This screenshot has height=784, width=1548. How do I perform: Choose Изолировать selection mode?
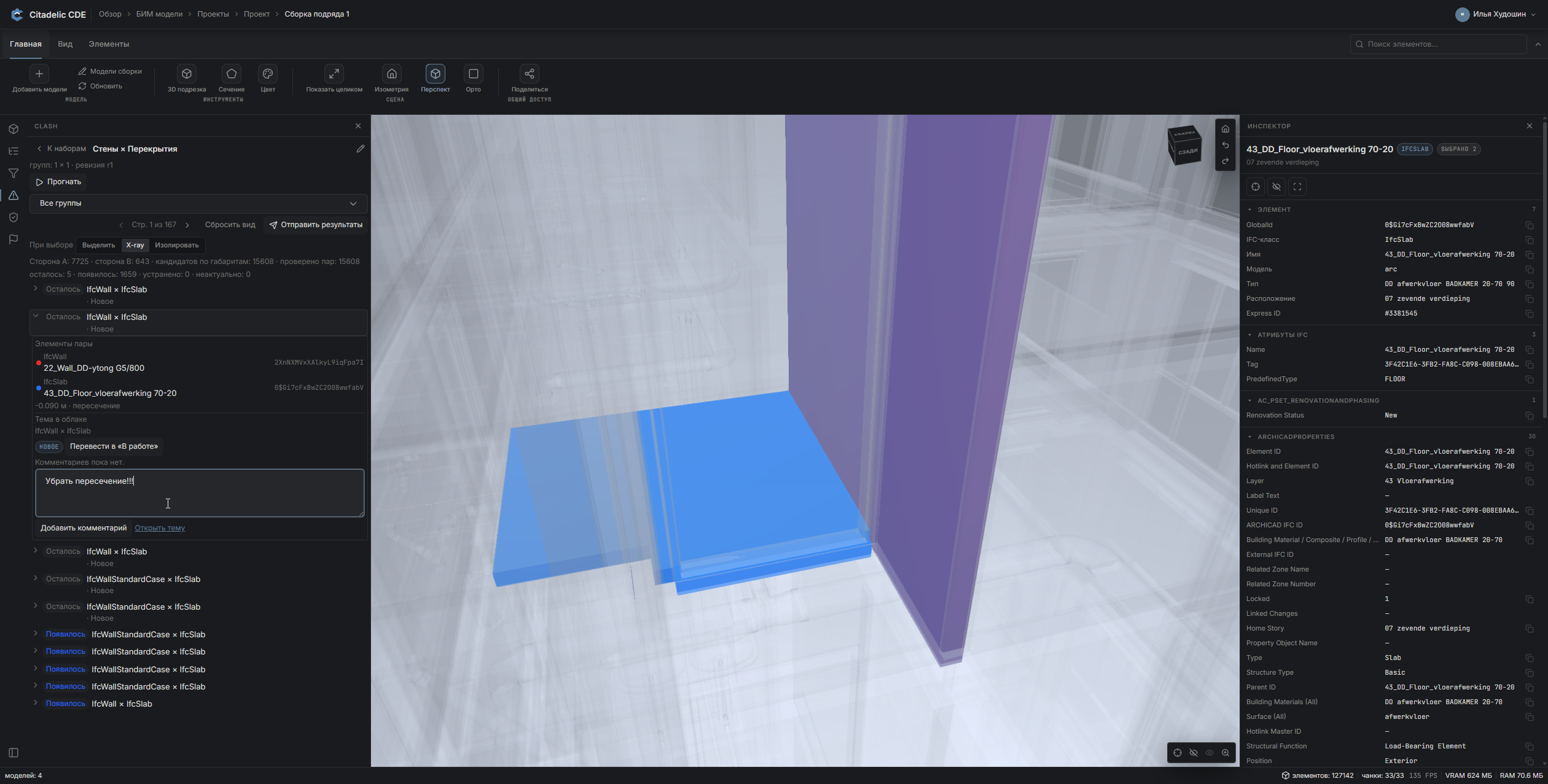pos(177,245)
